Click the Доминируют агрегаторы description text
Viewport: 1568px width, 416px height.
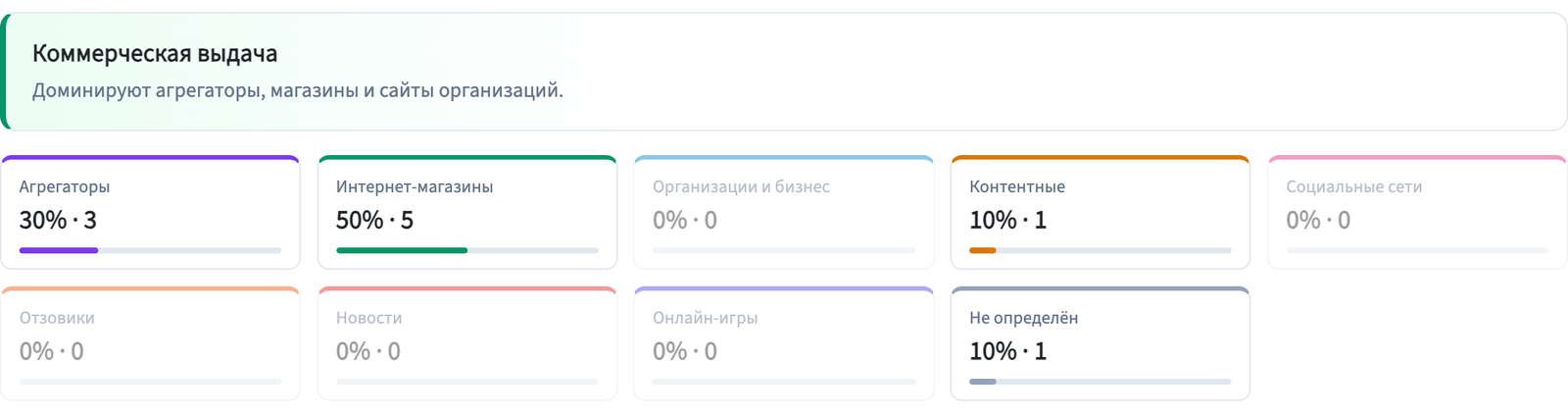click(x=298, y=90)
